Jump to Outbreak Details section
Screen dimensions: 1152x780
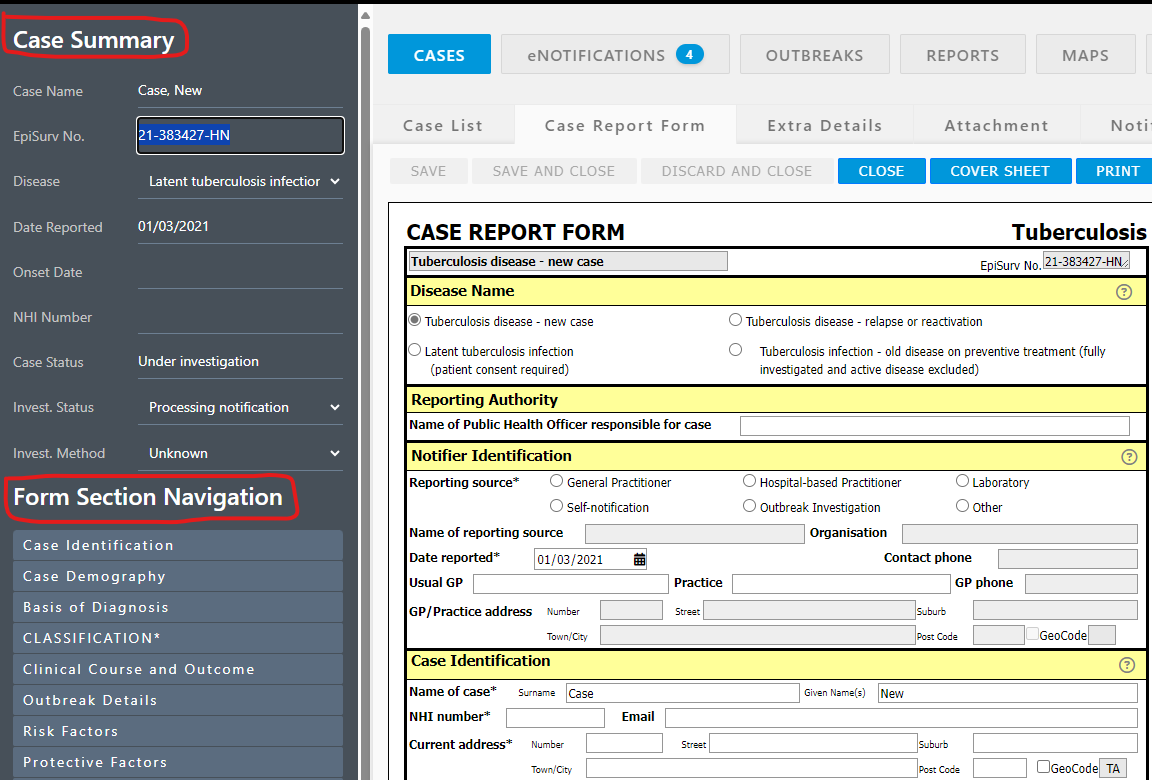coord(178,700)
